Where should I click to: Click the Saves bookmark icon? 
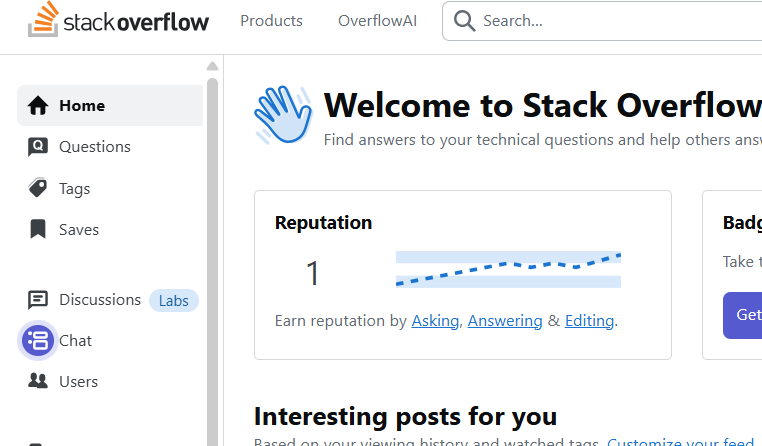pos(38,229)
